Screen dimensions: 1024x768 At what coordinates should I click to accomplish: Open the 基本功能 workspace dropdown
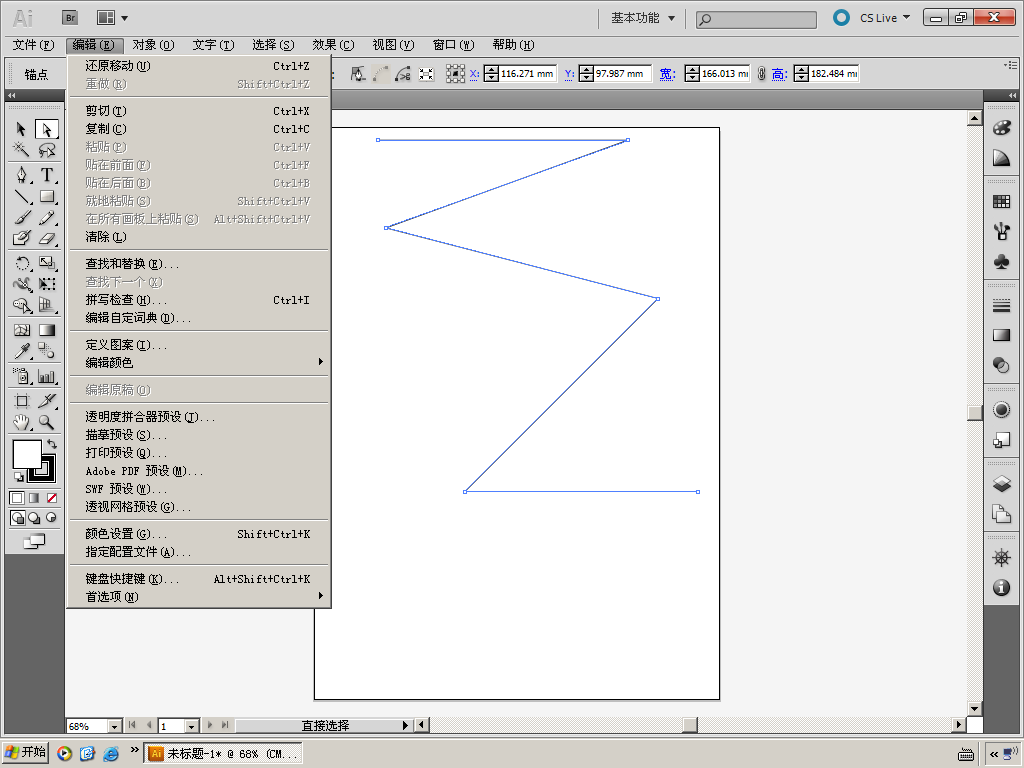[643, 18]
